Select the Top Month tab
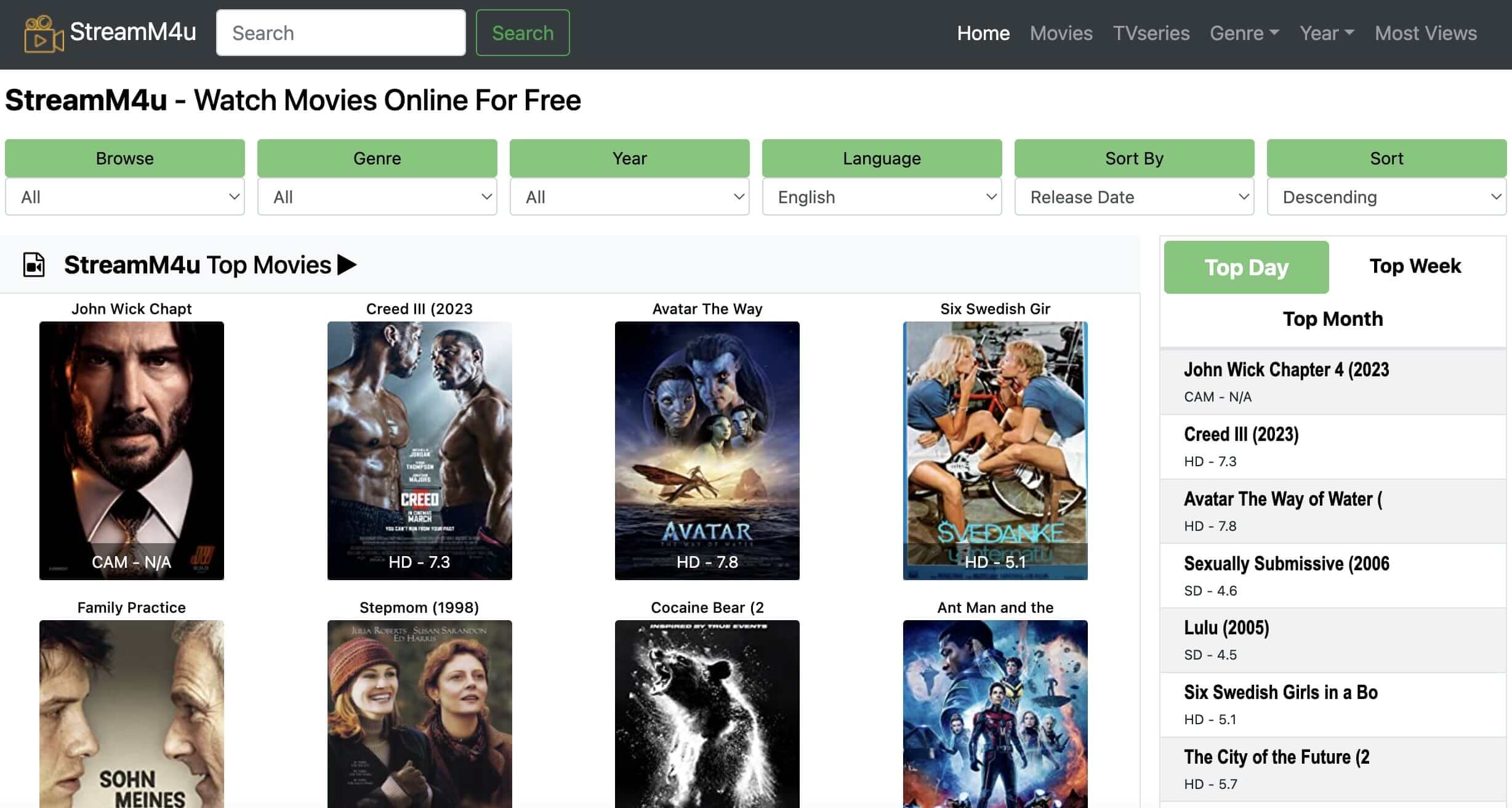The height and width of the screenshot is (808, 1512). point(1332,319)
